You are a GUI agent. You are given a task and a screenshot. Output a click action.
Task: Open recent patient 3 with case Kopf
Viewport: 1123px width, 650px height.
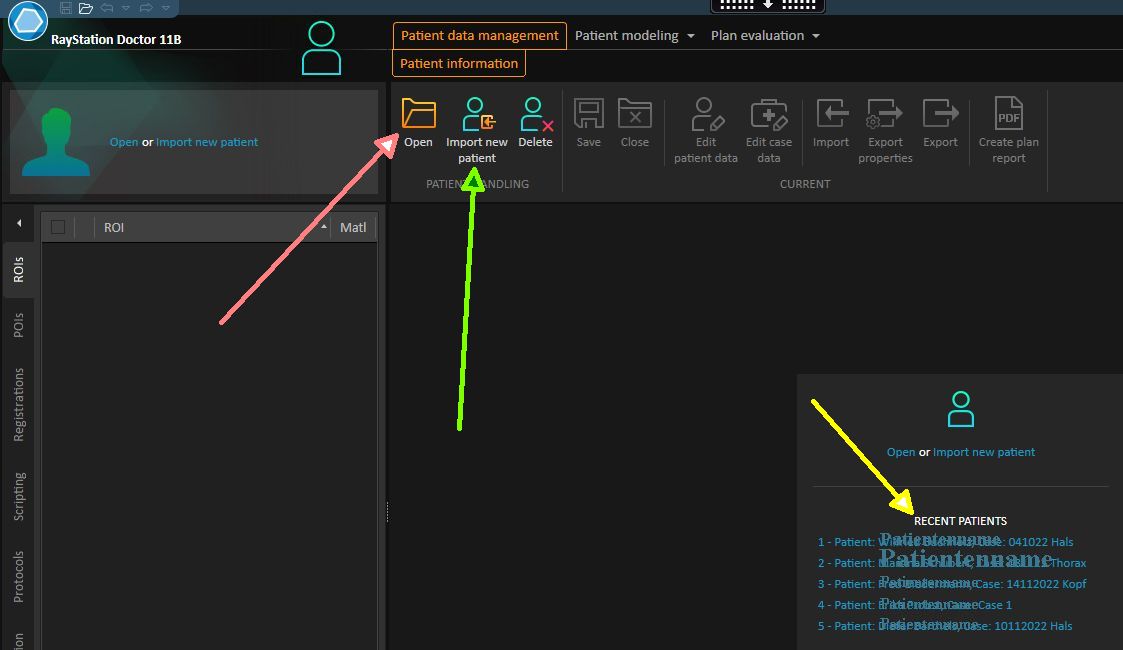point(951,584)
